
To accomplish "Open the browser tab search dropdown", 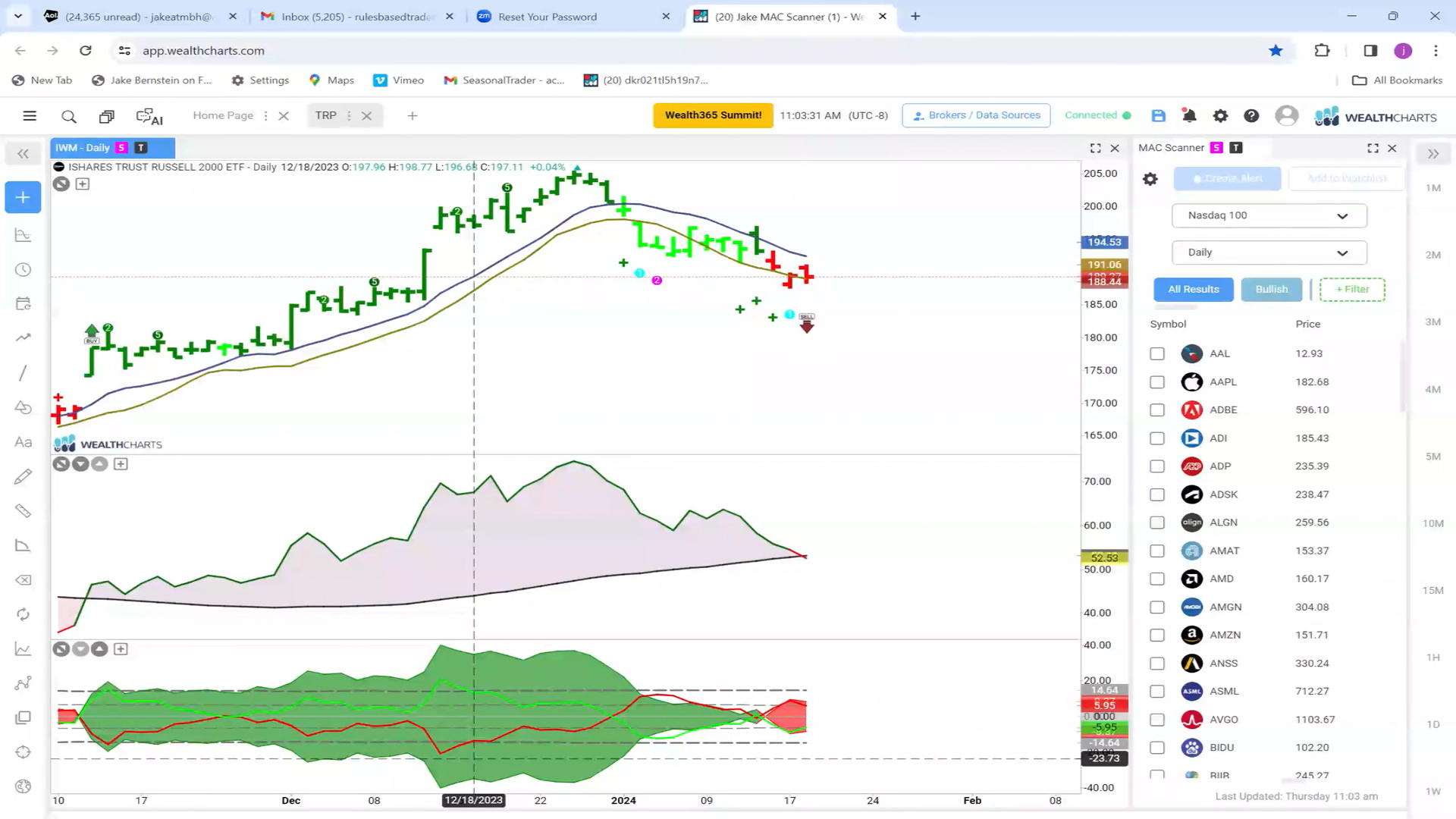I will pyautogui.click(x=18, y=16).
